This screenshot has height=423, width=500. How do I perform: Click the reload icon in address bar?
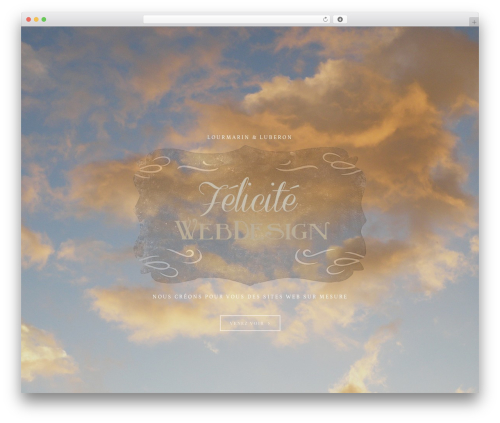coord(325,20)
